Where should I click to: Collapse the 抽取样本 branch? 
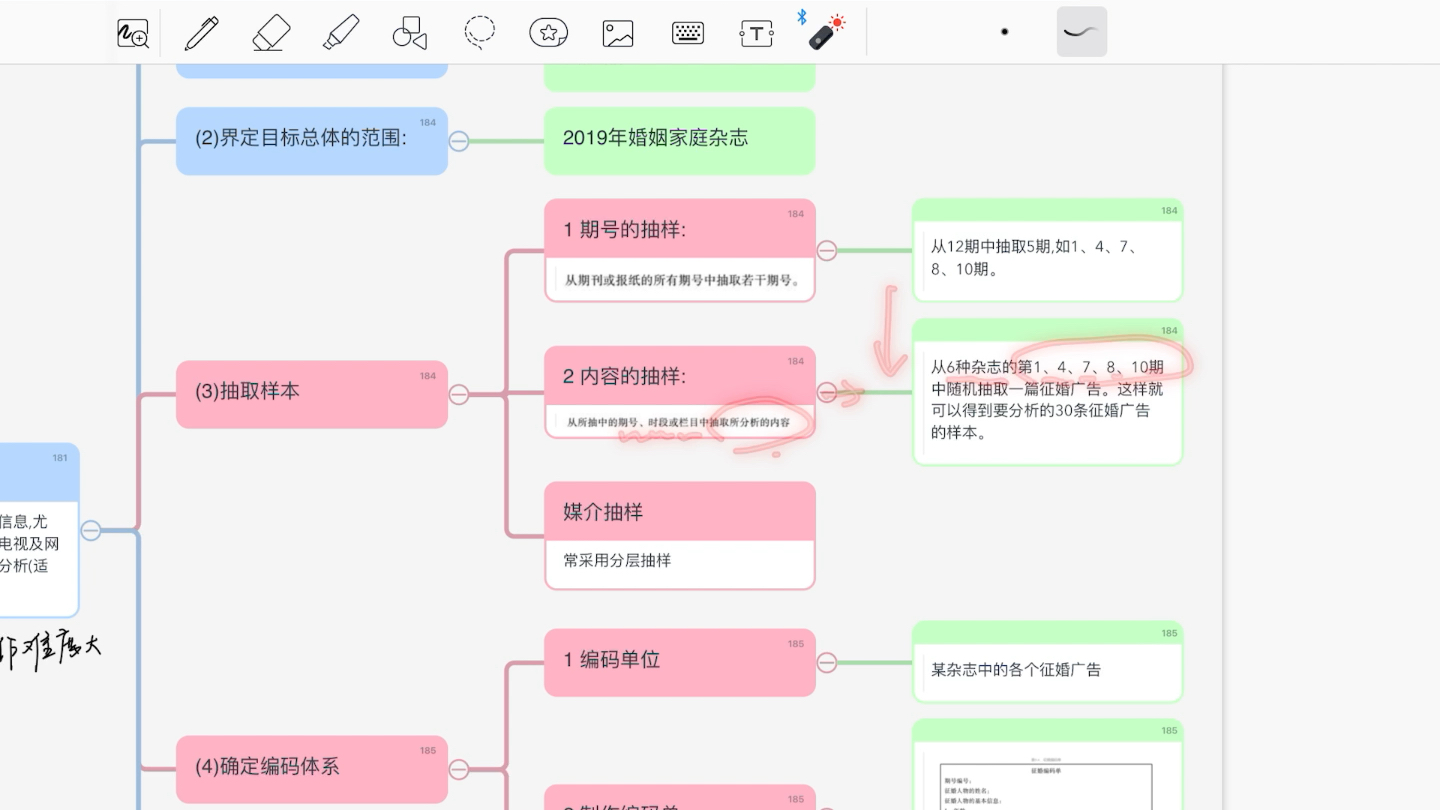click(x=458, y=394)
